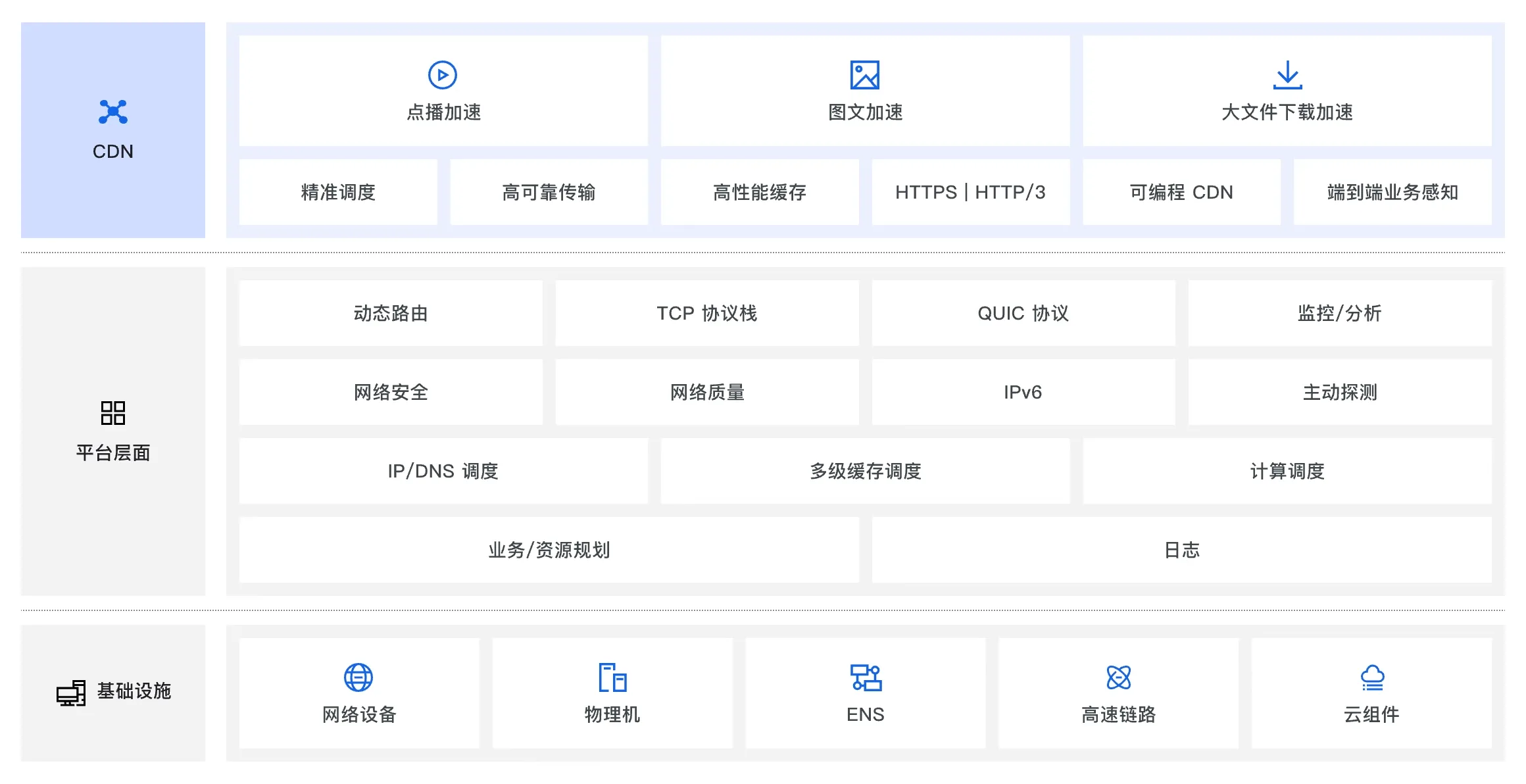Open the 精准调度 capability block

(x=337, y=192)
